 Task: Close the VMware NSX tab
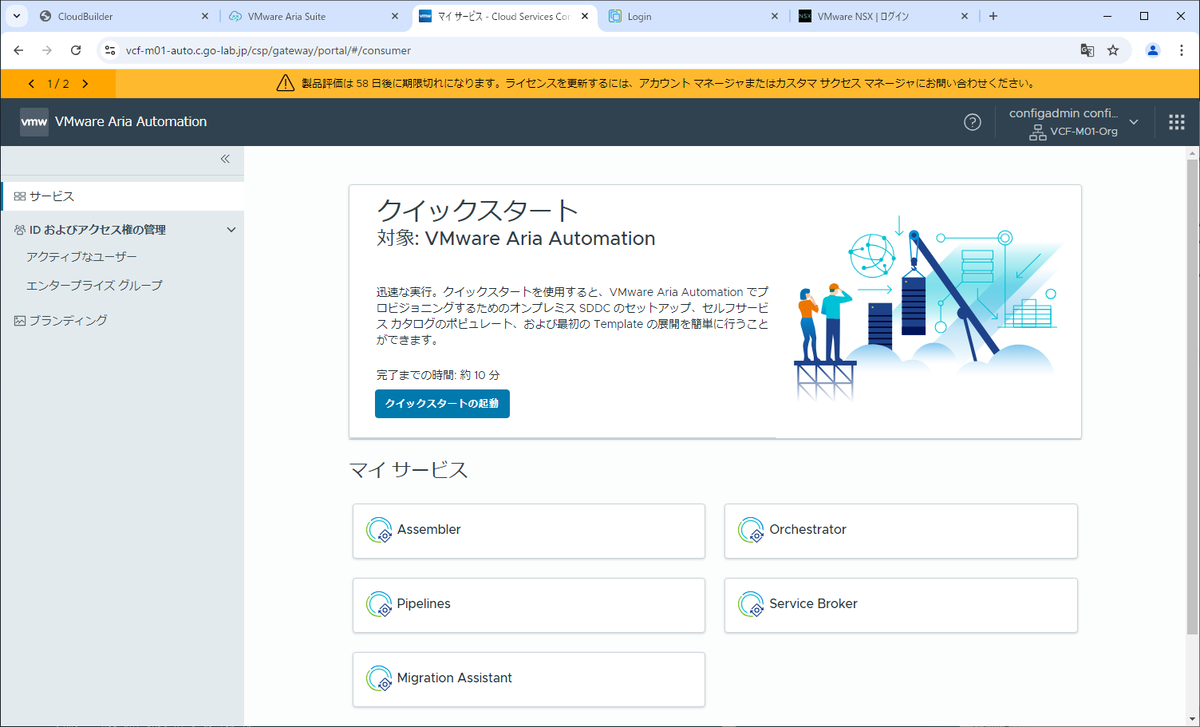(x=965, y=16)
